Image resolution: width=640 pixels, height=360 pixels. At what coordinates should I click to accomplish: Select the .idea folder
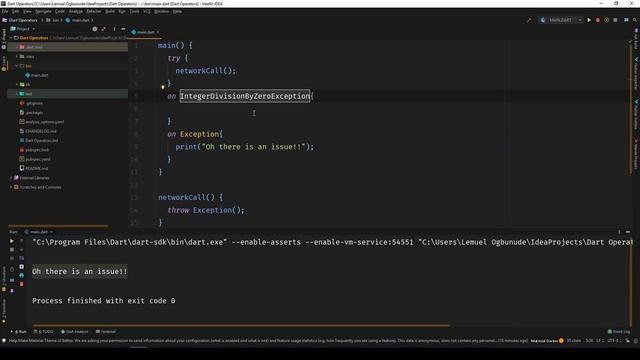coord(27,56)
